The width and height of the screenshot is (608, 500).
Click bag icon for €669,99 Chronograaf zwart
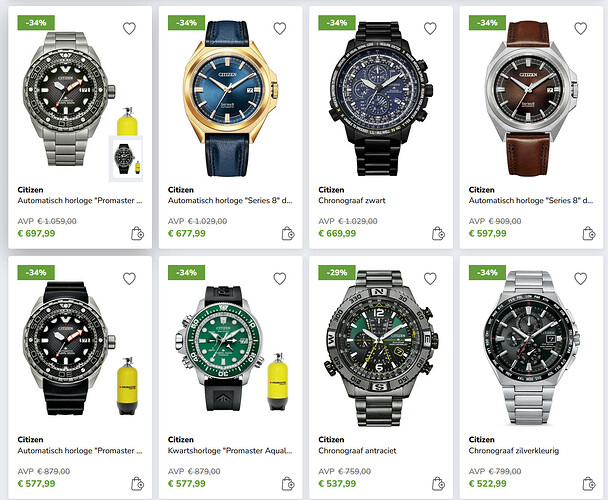coord(438,234)
